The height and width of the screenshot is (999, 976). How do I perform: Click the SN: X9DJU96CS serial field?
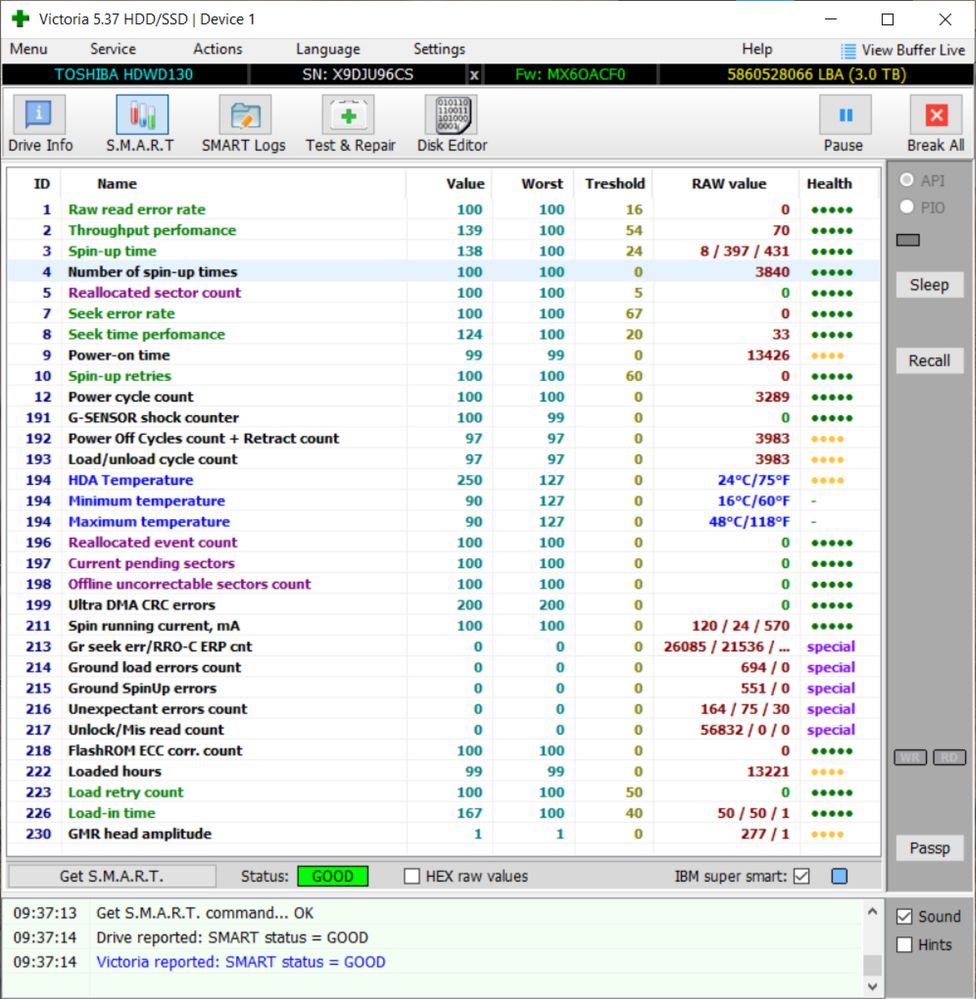[358, 75]
